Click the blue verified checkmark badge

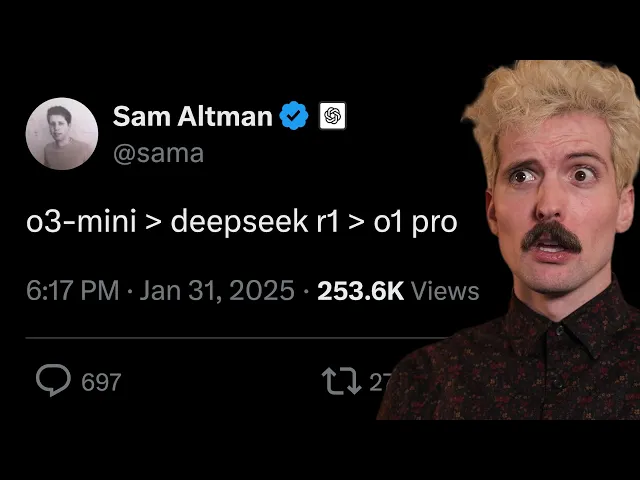[x=294, y=116]
